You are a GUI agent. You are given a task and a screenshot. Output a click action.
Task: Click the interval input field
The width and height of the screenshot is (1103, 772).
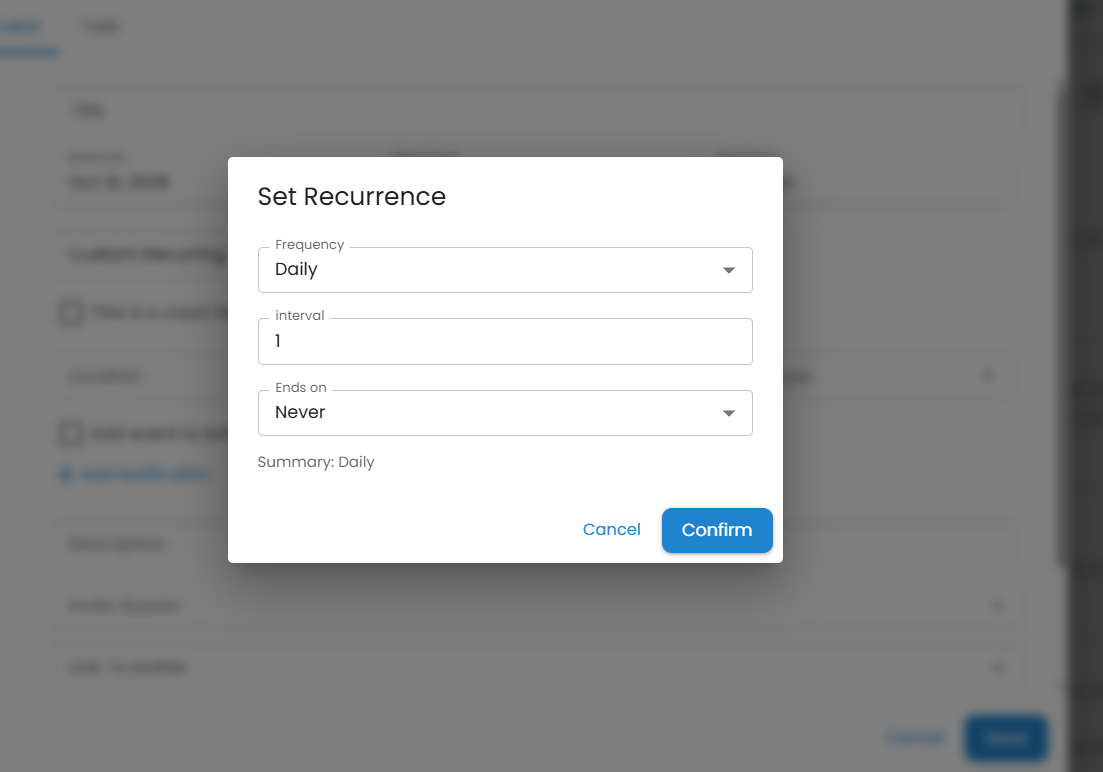(504, 342)
